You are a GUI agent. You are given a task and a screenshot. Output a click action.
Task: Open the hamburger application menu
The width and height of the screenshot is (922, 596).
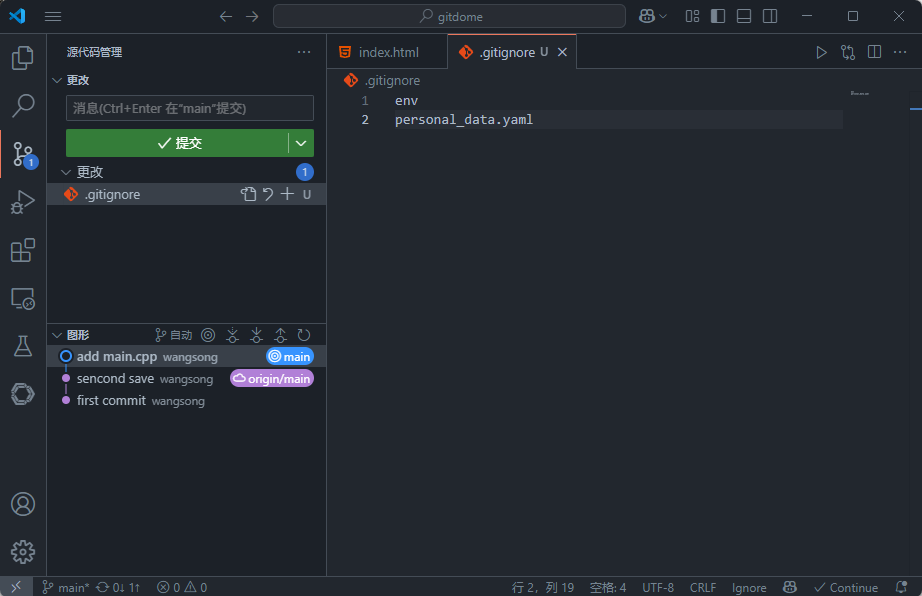click(53, 16)
